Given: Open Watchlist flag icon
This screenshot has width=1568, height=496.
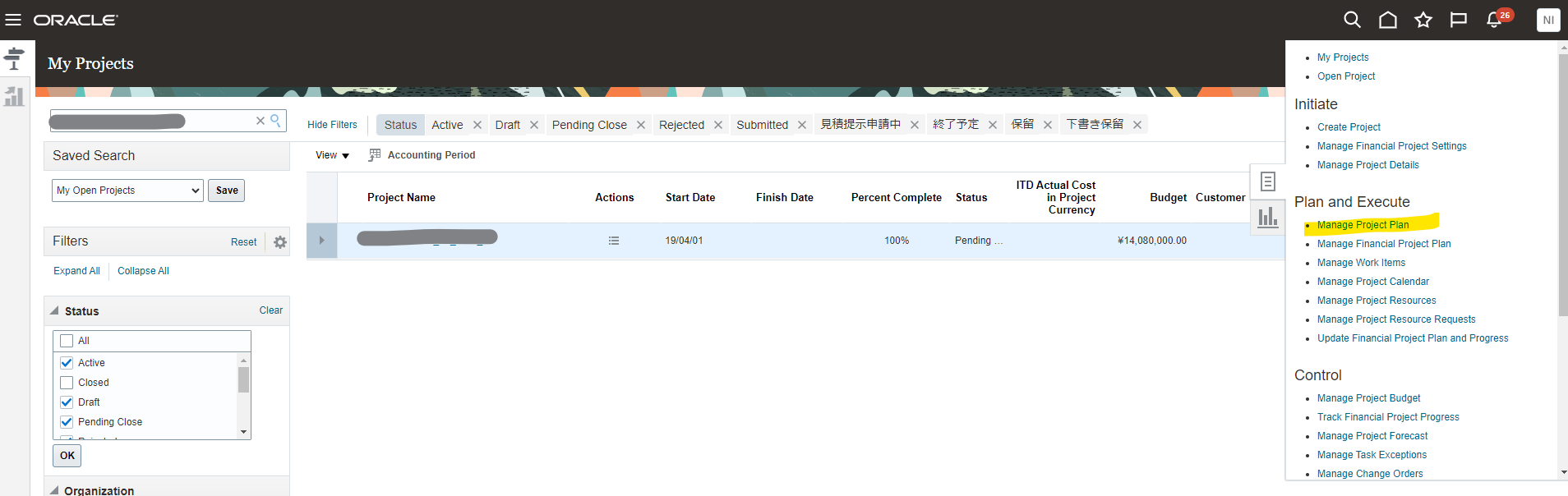Looking at the screenshot, I should click(x=1459, y=20).
